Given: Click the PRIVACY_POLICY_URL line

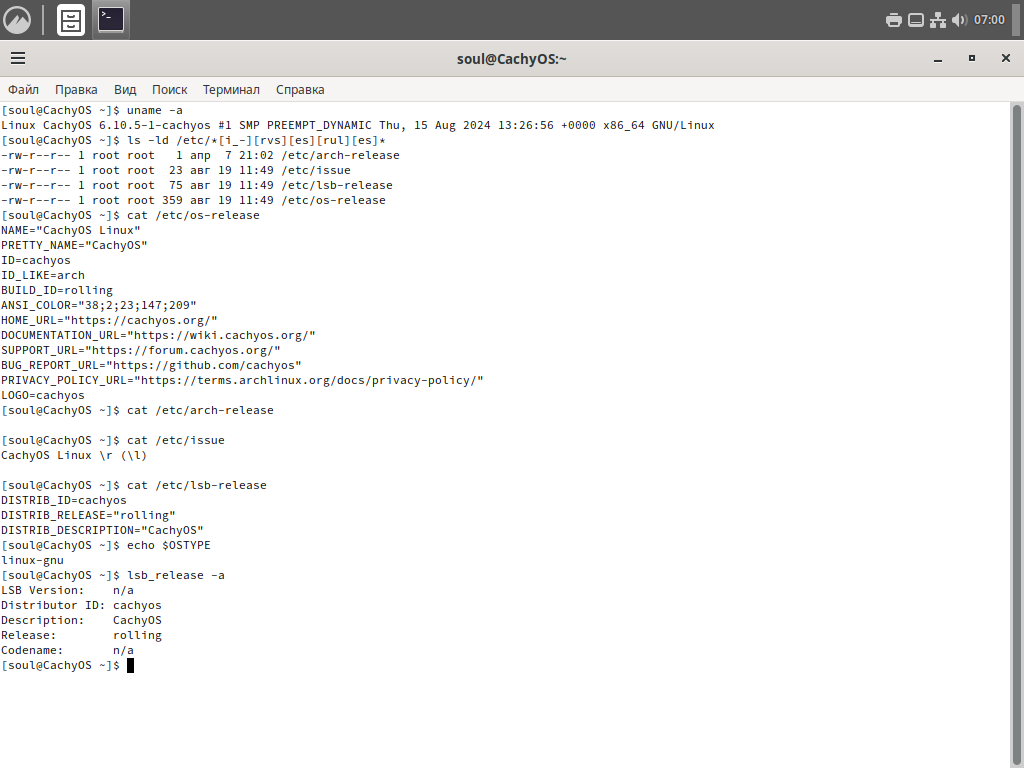Looking at the screenshot, I should (x=242, y=381).
